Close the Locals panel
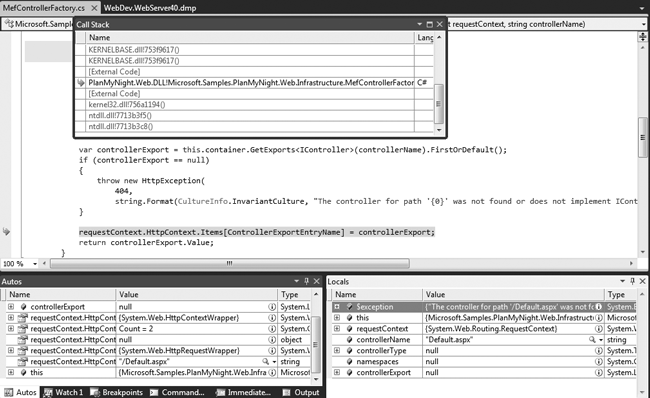This screenshot has height=398, width=650. [643, 281]
